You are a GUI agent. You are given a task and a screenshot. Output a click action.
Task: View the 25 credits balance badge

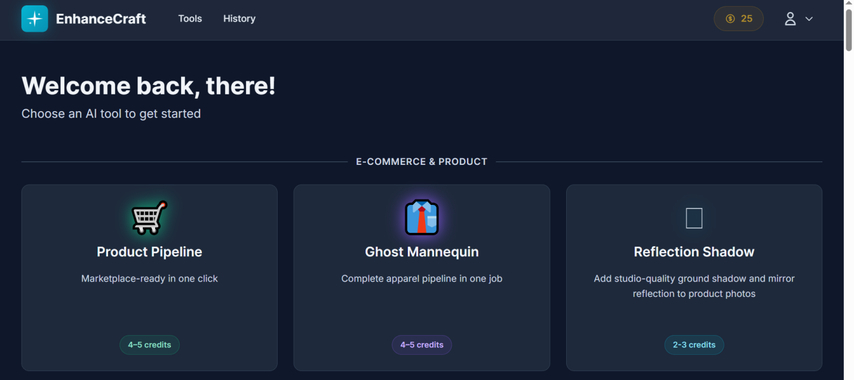(x=739, y=19)
